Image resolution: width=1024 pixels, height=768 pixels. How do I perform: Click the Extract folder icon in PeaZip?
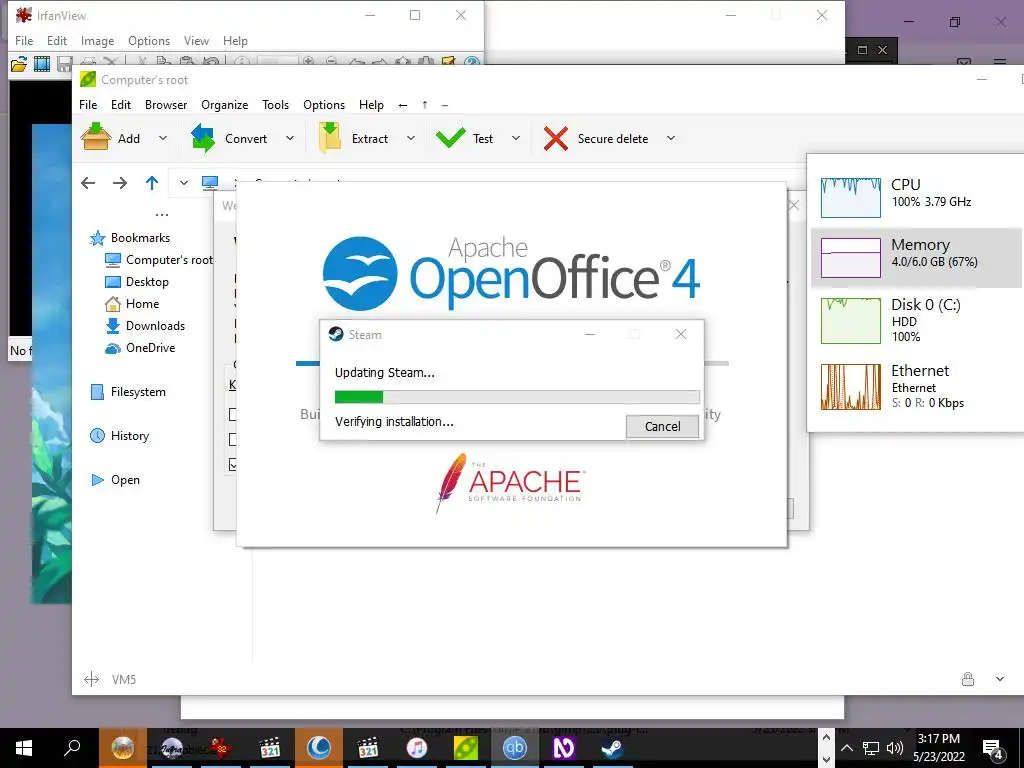pyautogui.click(x=330, y=138)
